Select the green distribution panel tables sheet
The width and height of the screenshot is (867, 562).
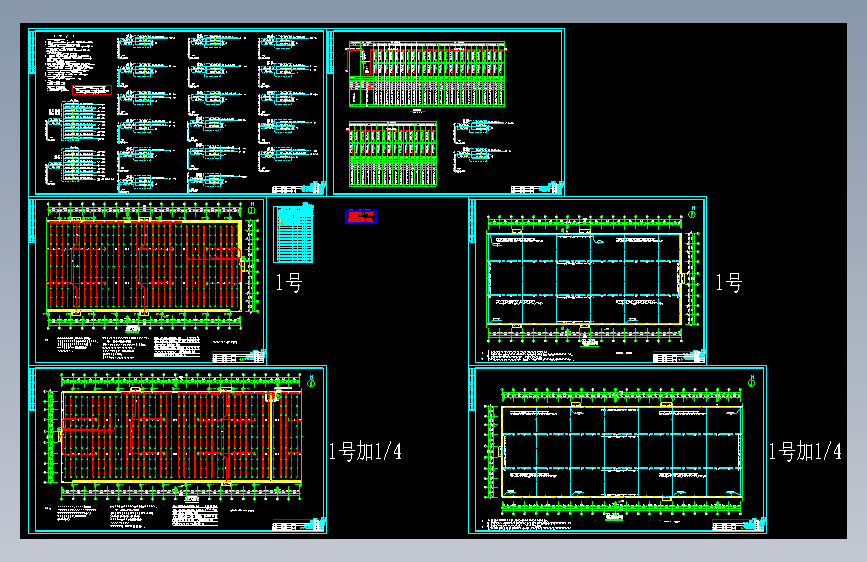pyautogui.click(x=446, y=112)
